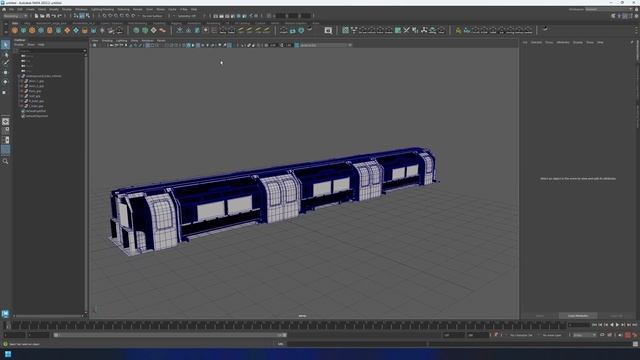640x360 pixels.
Task: Open Attributes menu in Attribute Editor
Action: [x=563, y=42]
